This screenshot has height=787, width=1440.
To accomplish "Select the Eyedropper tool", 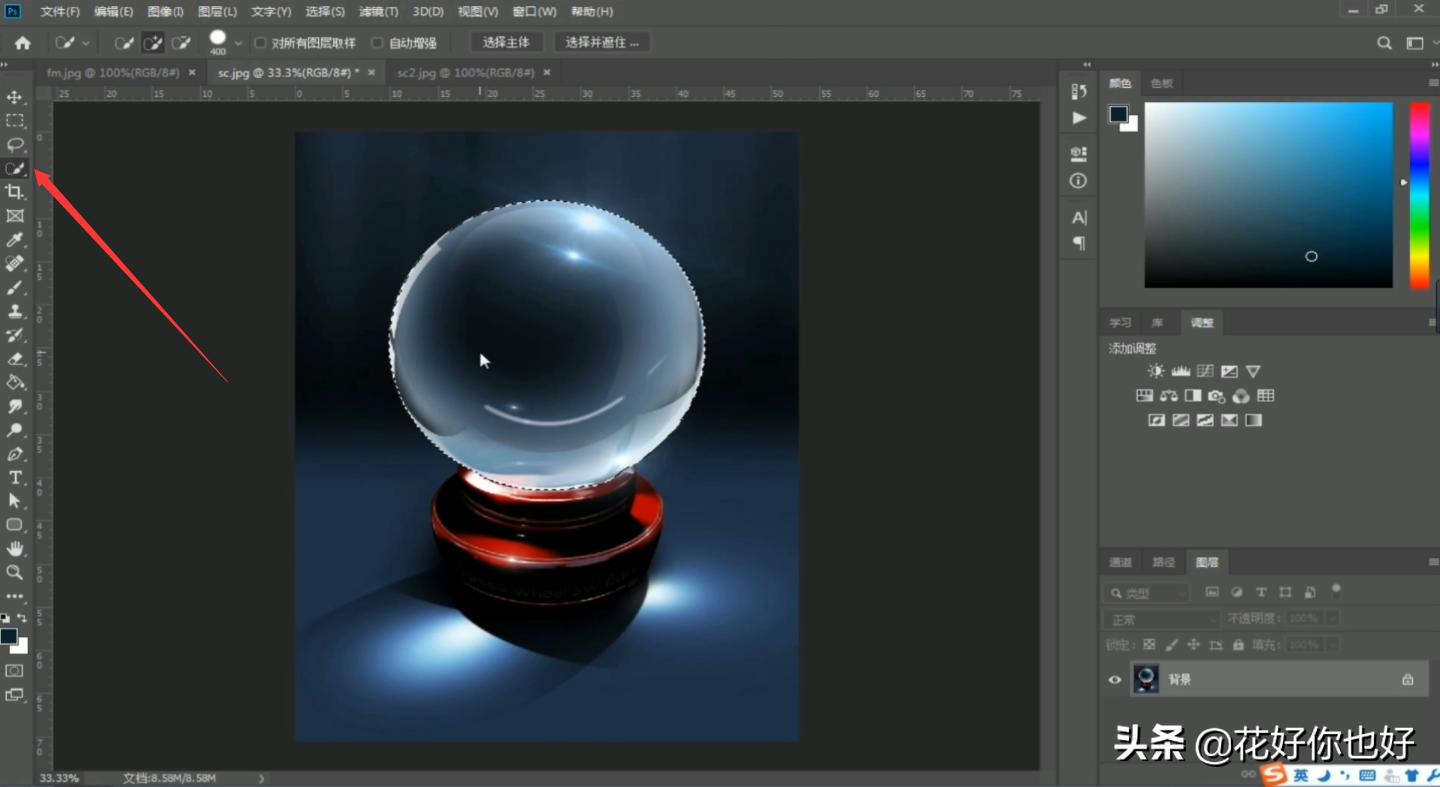I will [14, 239].
